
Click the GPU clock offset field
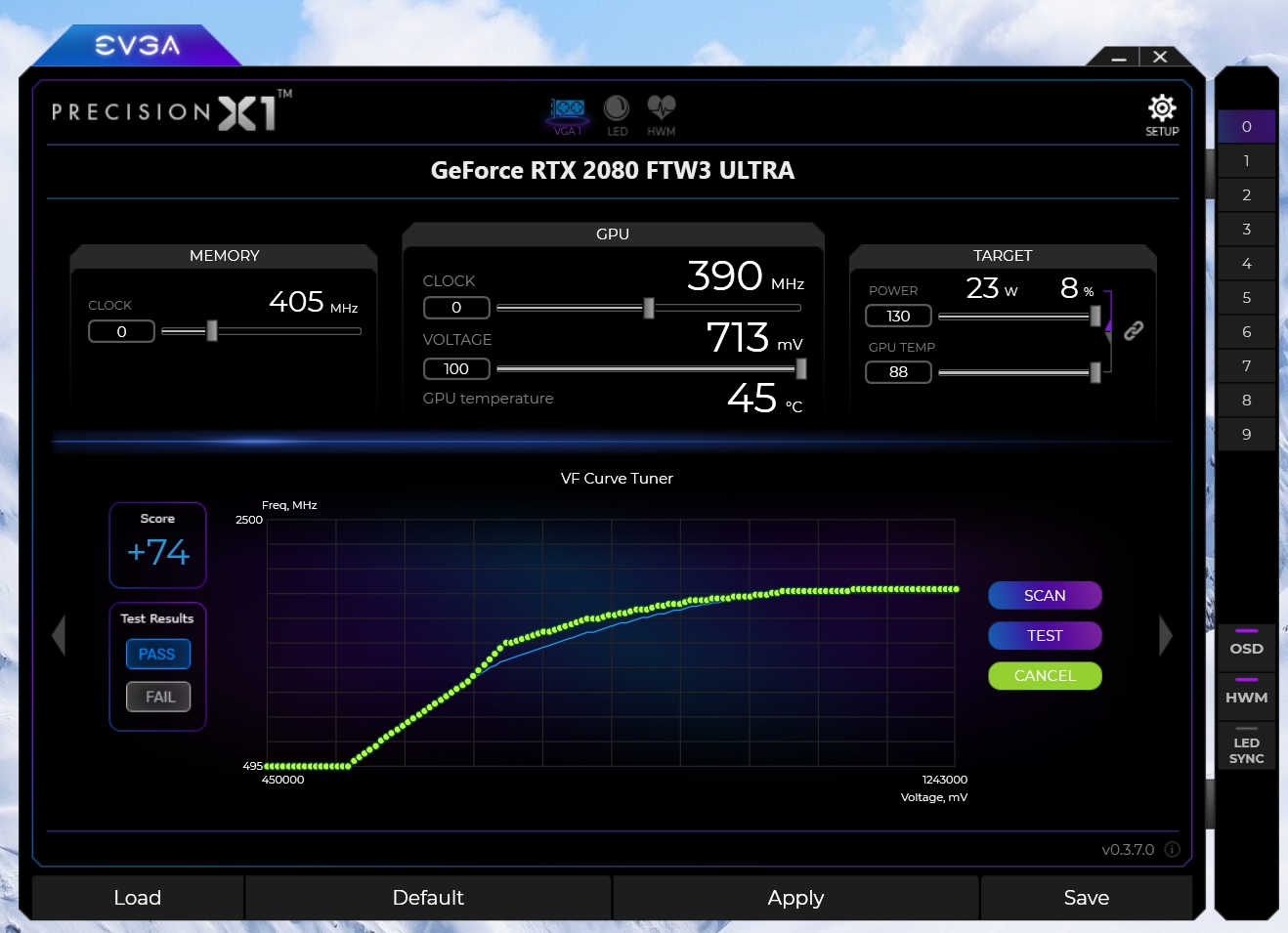pos(456,307)
